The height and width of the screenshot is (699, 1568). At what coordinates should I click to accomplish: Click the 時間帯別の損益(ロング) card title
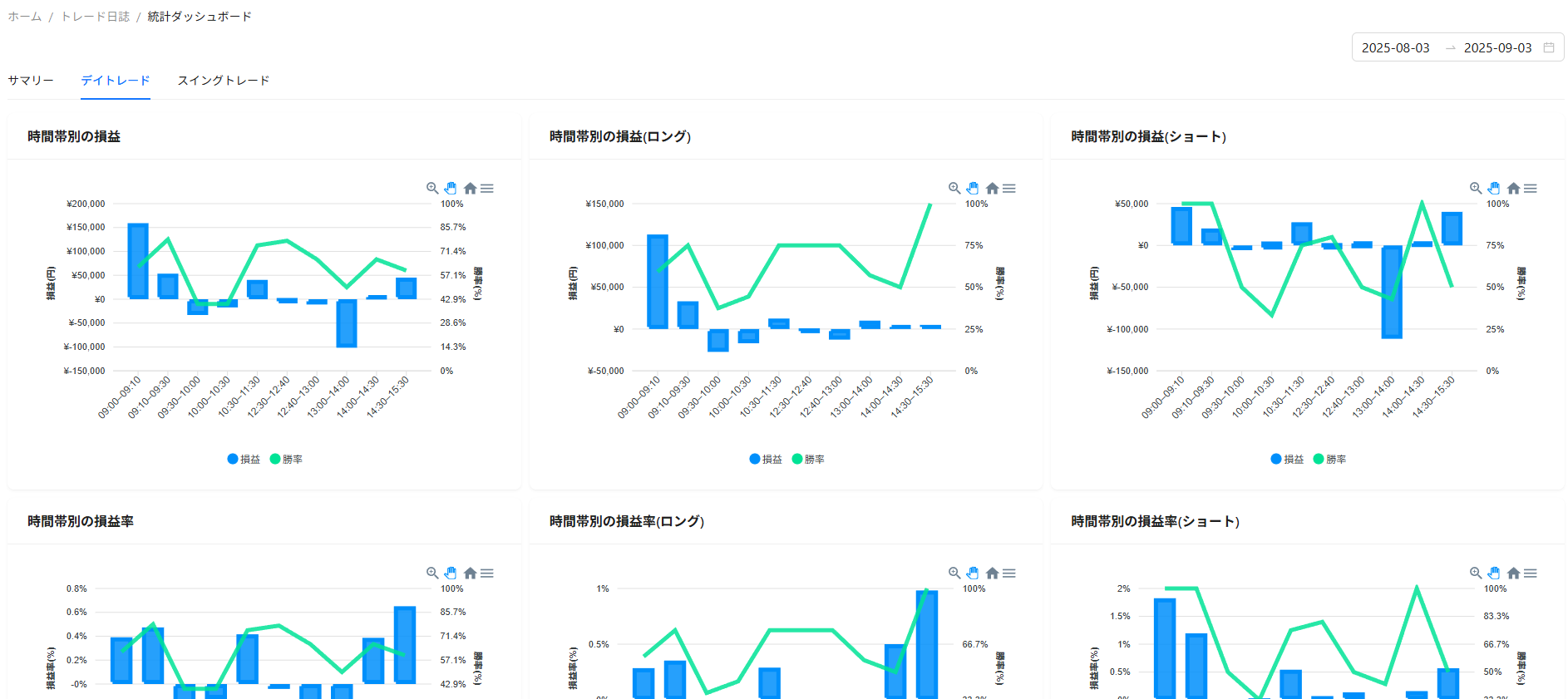pyautogui.click(x=620, y=136)
